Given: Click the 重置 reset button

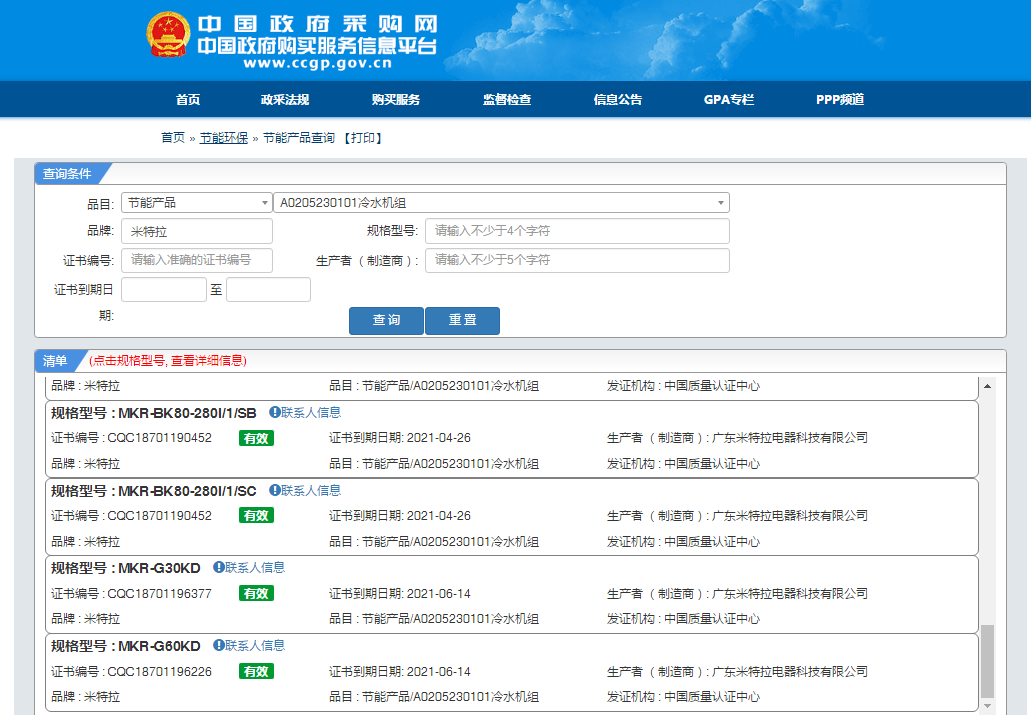Looking at the screenshot, I should click(462, 320).
